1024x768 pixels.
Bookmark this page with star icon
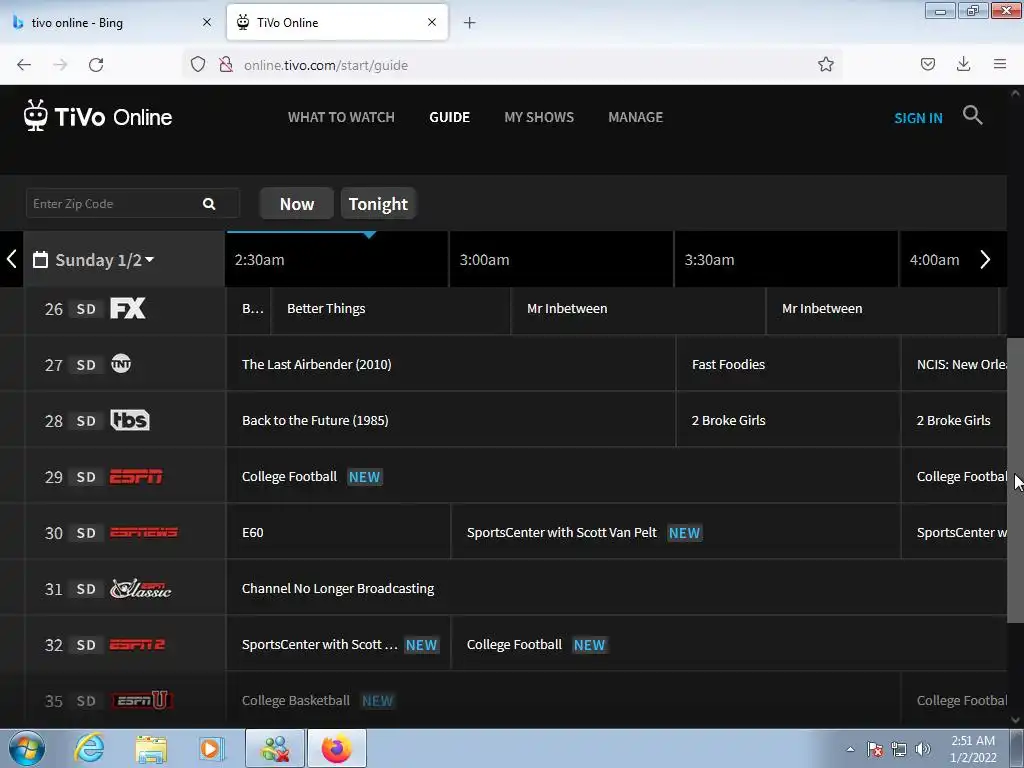point(825,64)
